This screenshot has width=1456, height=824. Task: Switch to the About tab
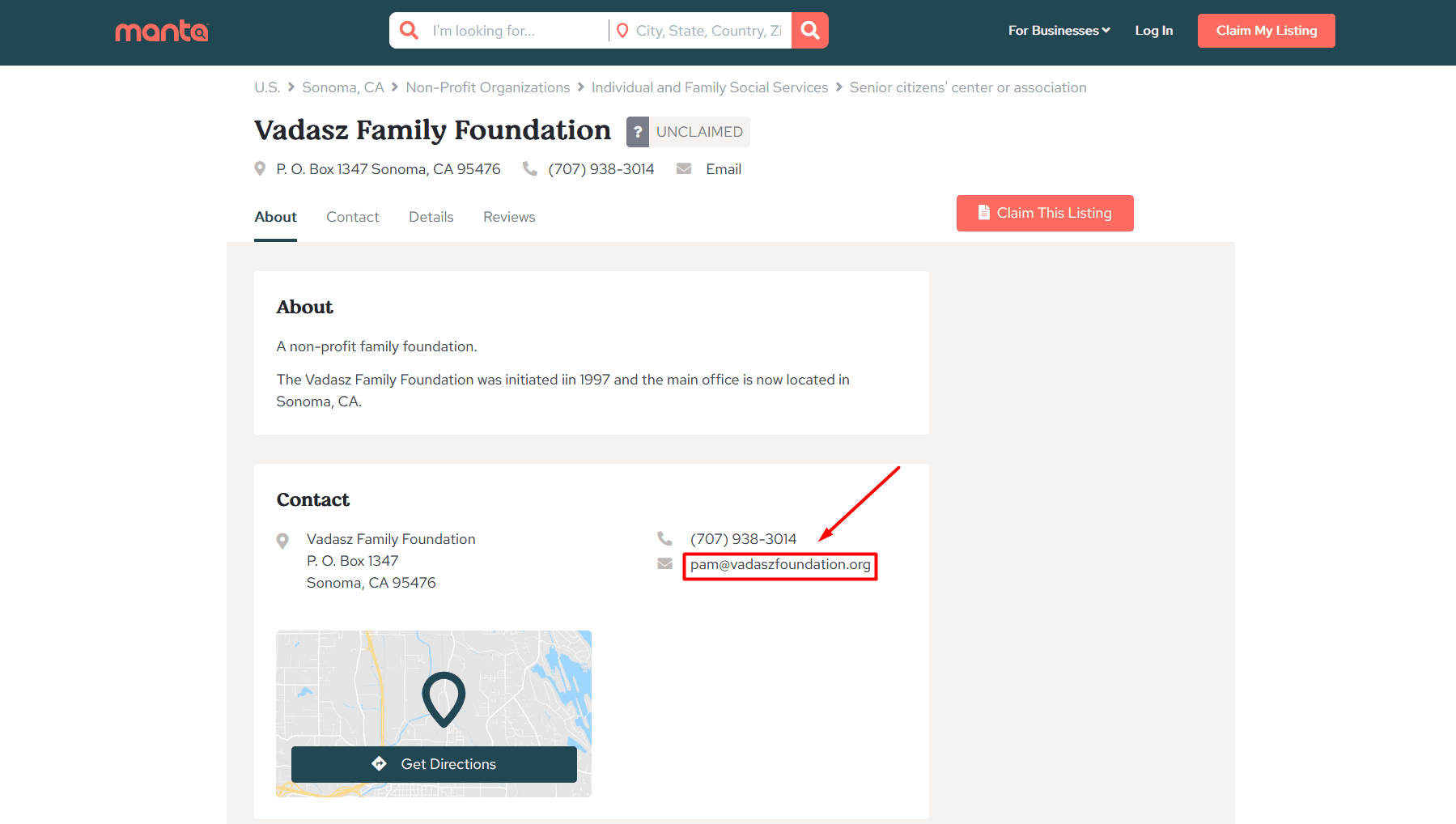275,217
